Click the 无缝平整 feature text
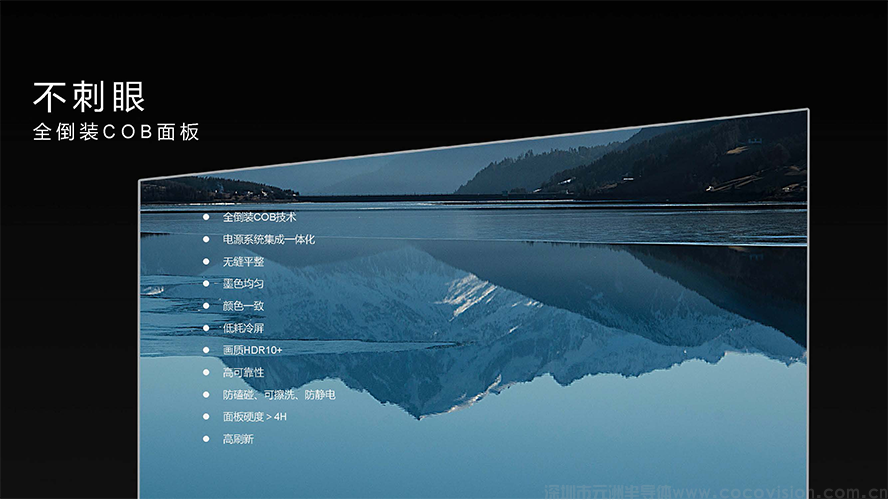The image size is (888, 500). coord(243,262)
